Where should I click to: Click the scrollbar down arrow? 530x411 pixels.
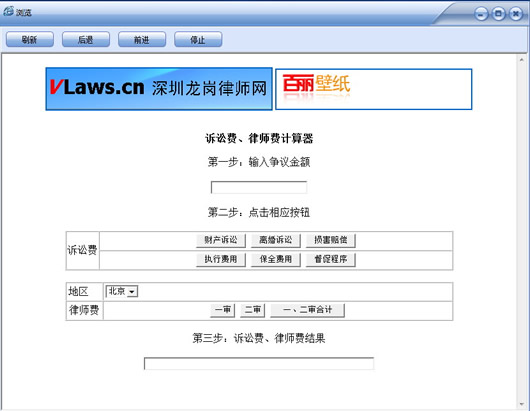pos(522,404)
